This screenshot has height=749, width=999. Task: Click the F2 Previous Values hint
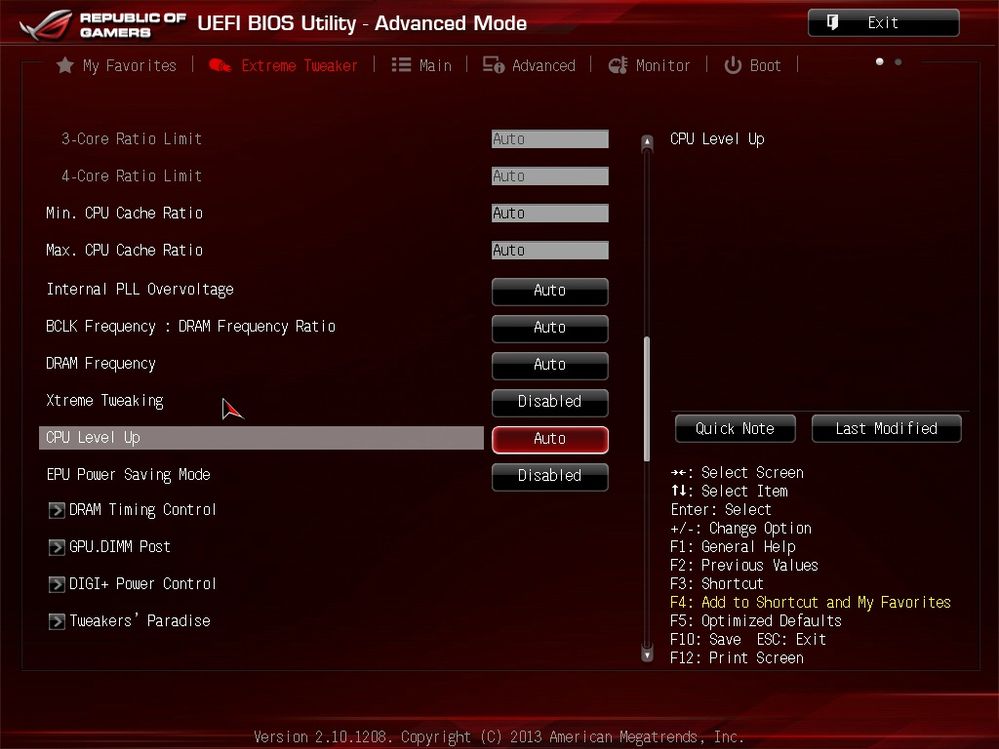(x=744, y=566)
